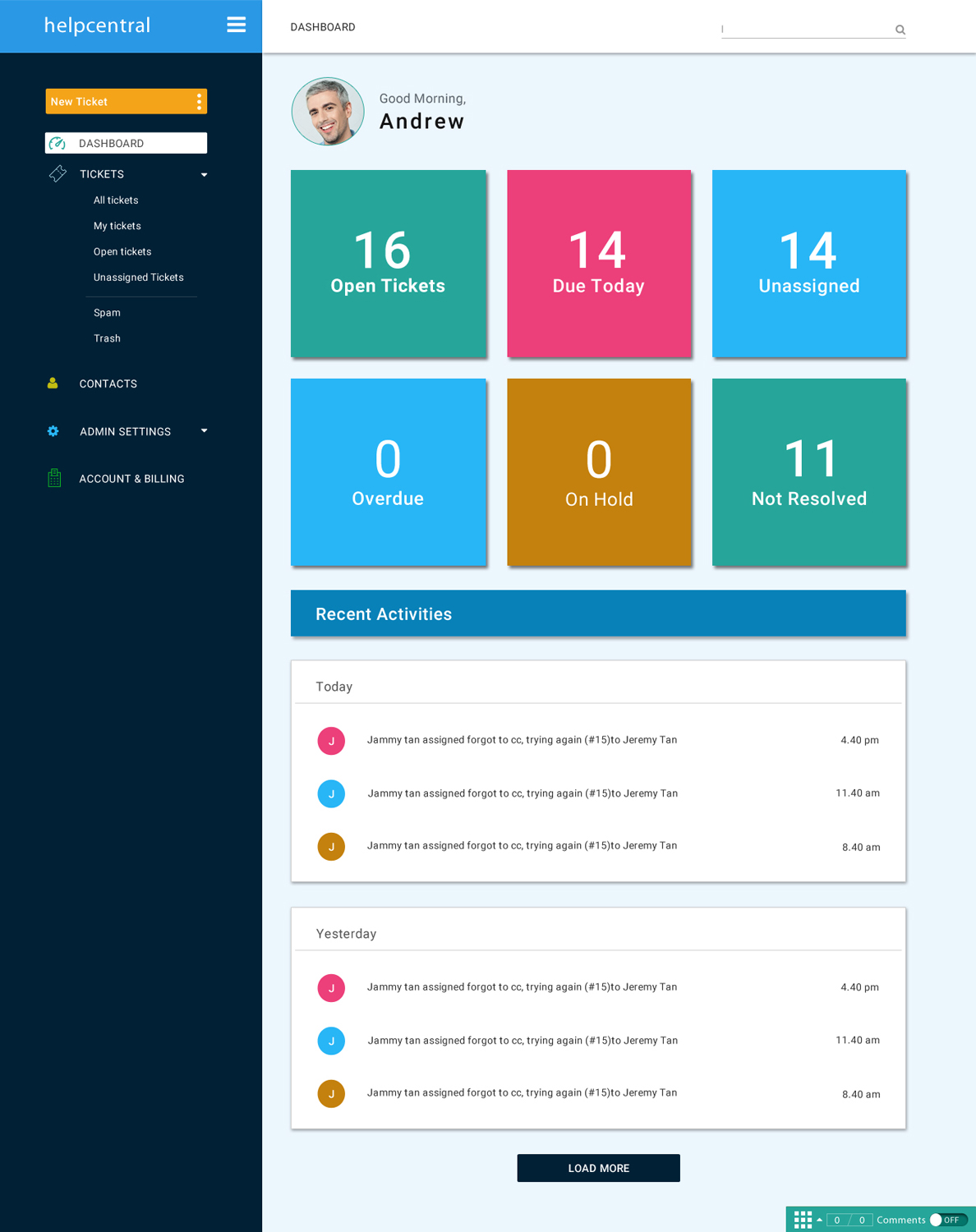
Task: Click the Load More button
Action: (x=598, y=1168)
